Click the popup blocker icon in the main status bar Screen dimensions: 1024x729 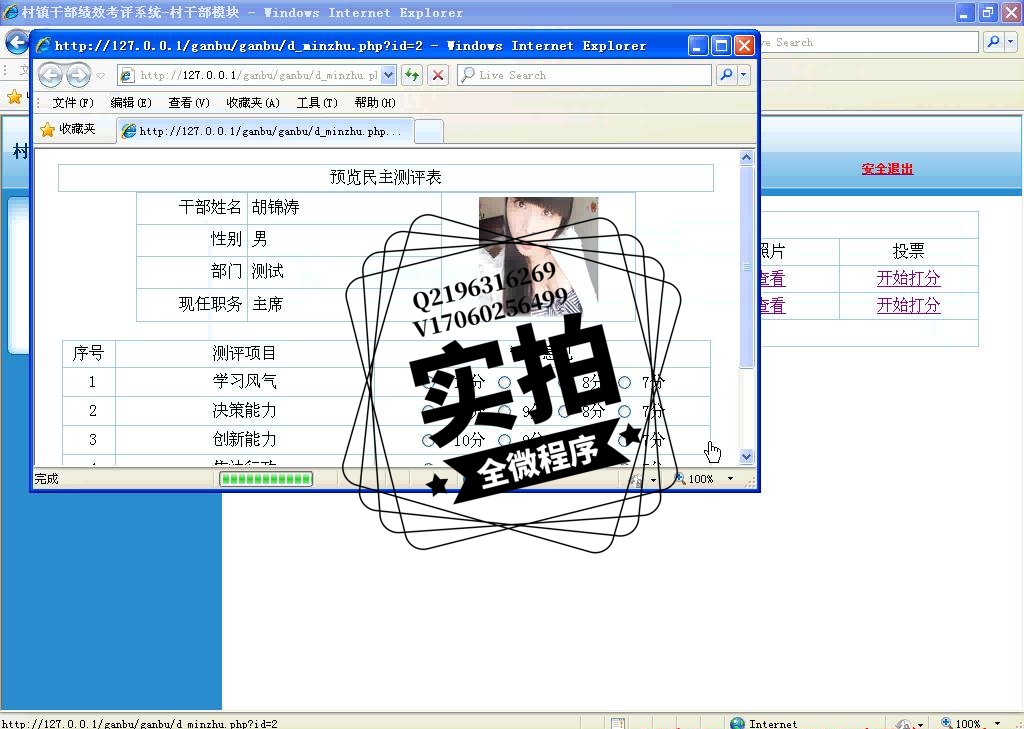(618, 723)
